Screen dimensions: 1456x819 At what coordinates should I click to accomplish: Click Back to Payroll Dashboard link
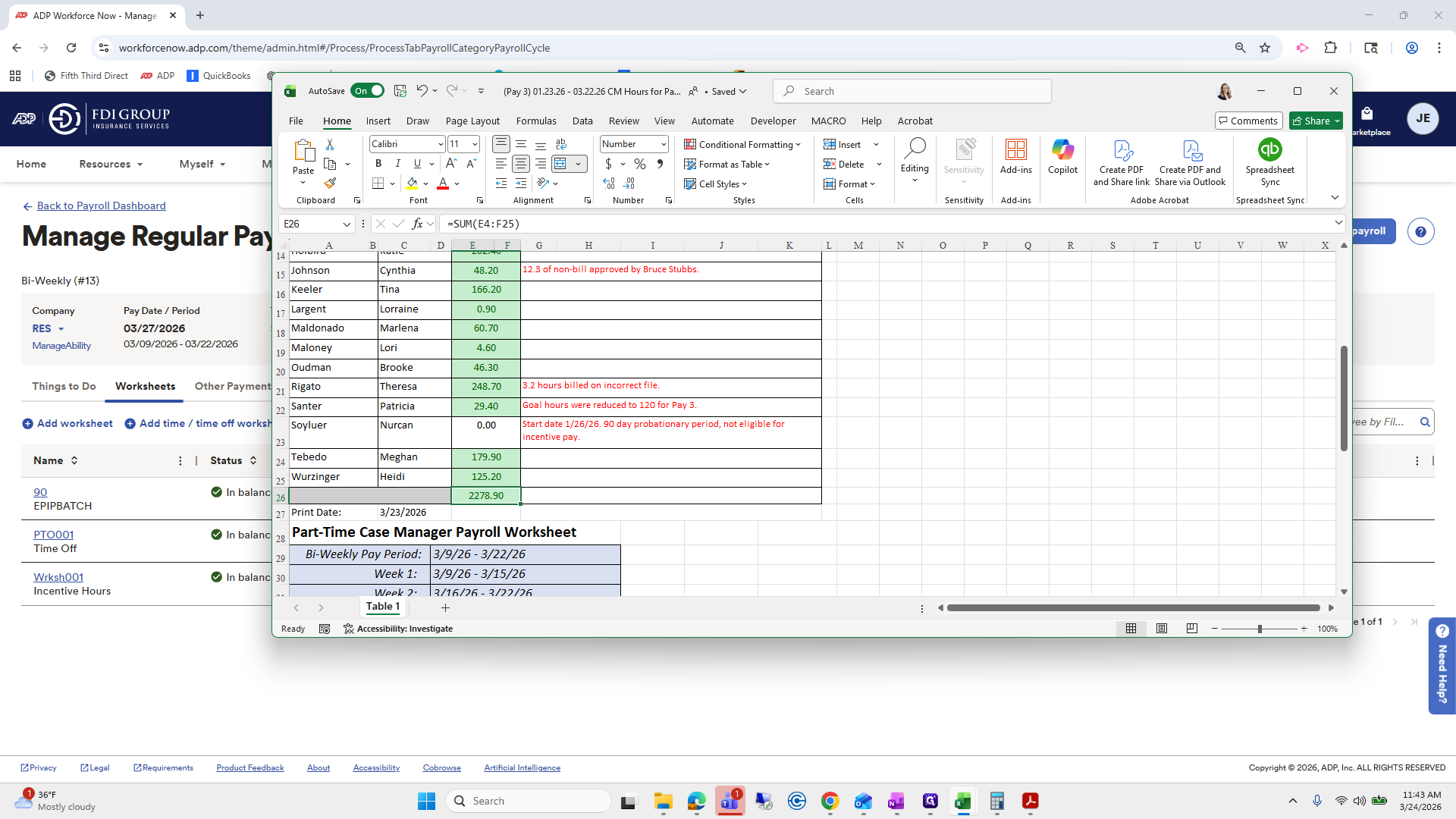(x=101, y=206)
